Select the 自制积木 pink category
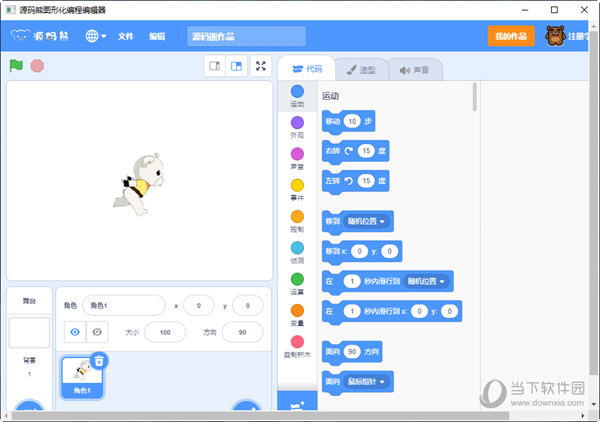Image resolution: width=600 pixels, height=422 pixels. click(297, 347)
